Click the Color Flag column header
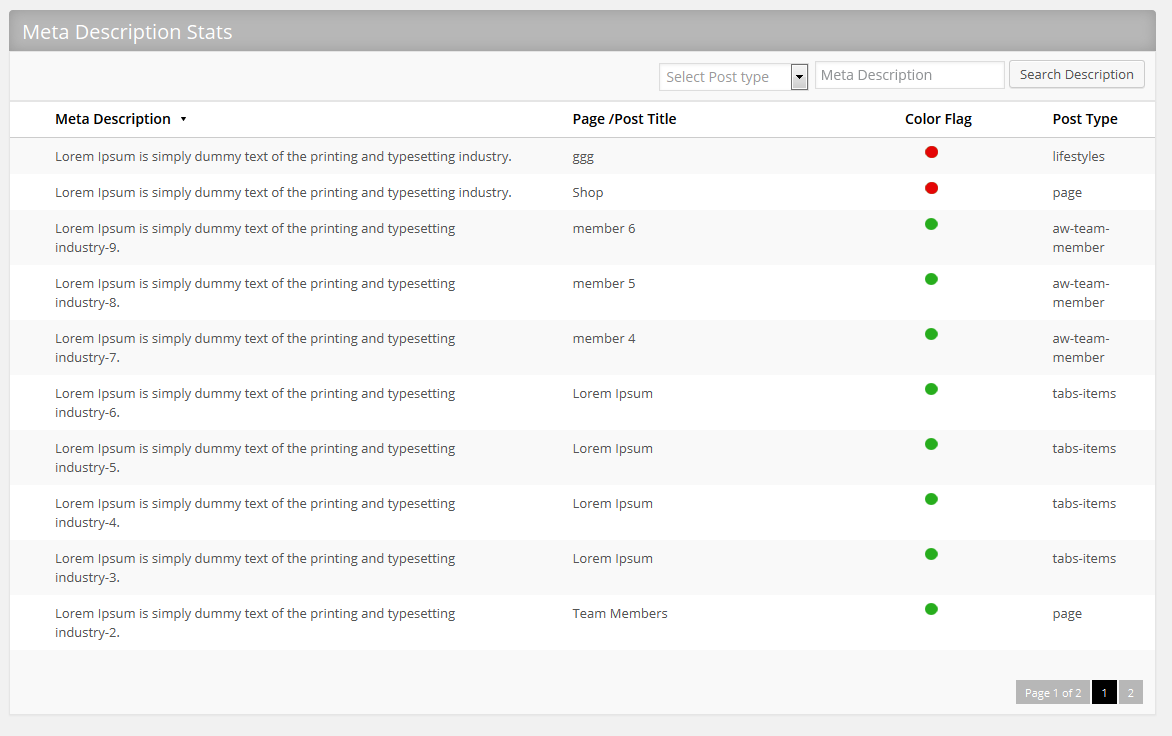The height and width of the screenshot is (736, 1172). pyautogui.click(x=938, y=120)
